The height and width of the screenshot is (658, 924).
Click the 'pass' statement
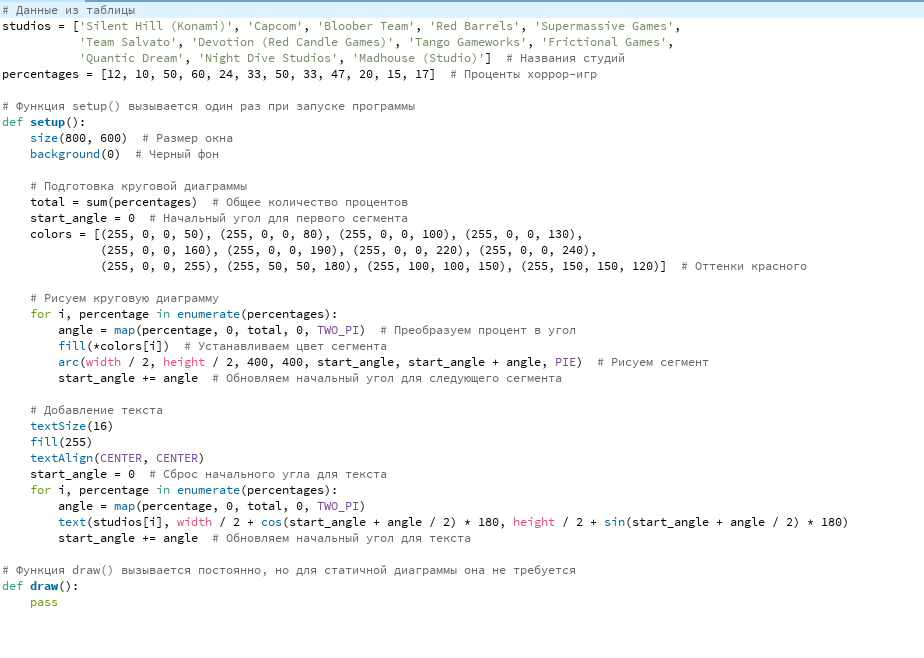[x=44, y=602]
